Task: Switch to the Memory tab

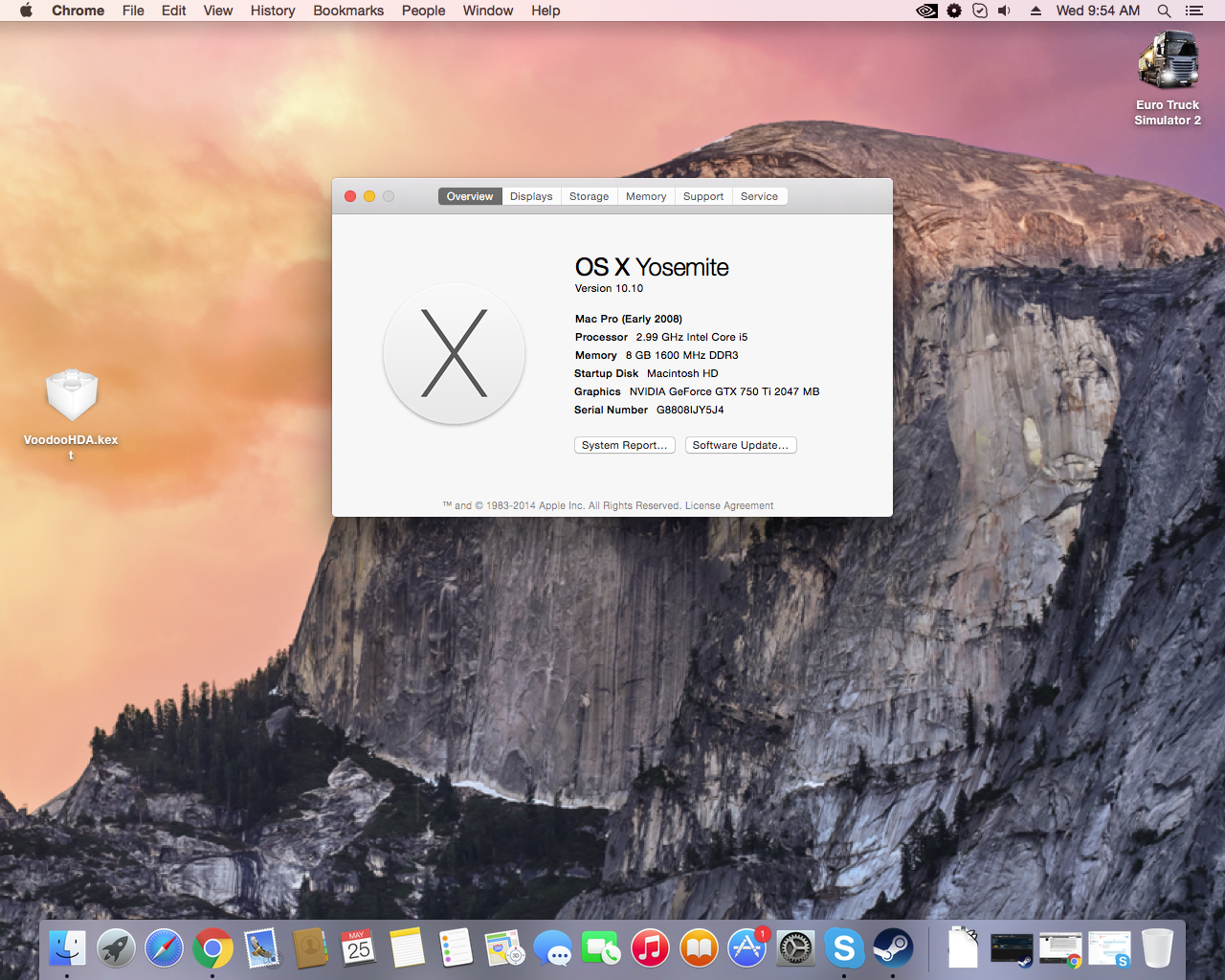Action: click(646, 196)
